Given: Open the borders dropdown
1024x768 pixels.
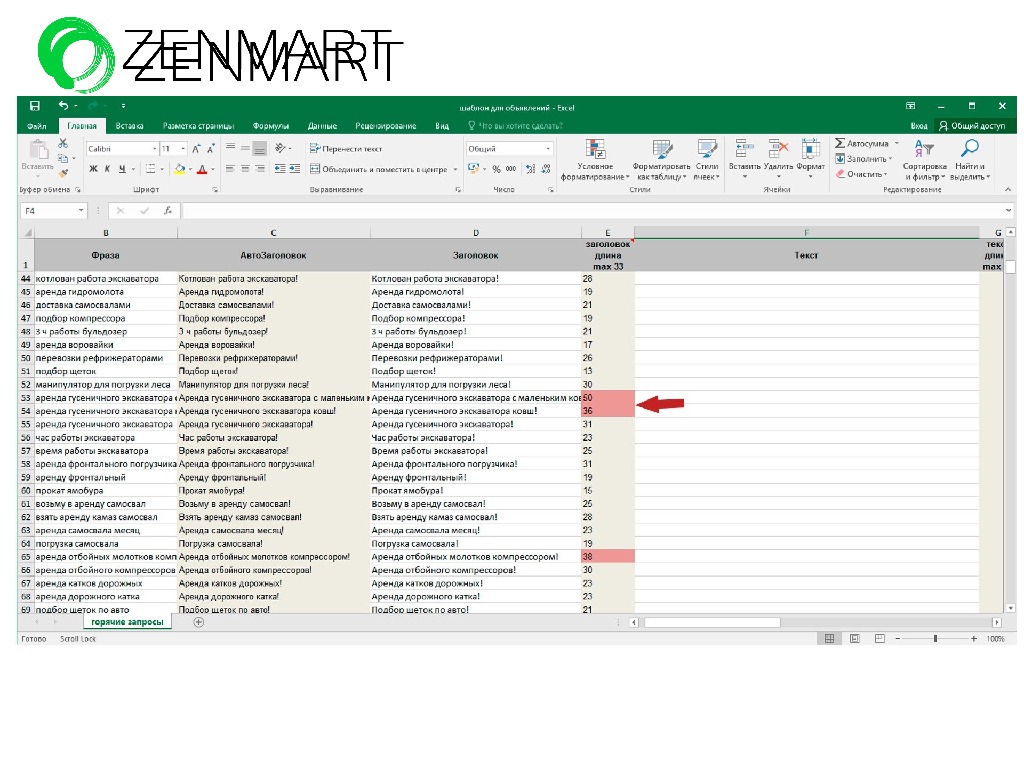Looking at the screenshot, I should (x=161, y=169).
